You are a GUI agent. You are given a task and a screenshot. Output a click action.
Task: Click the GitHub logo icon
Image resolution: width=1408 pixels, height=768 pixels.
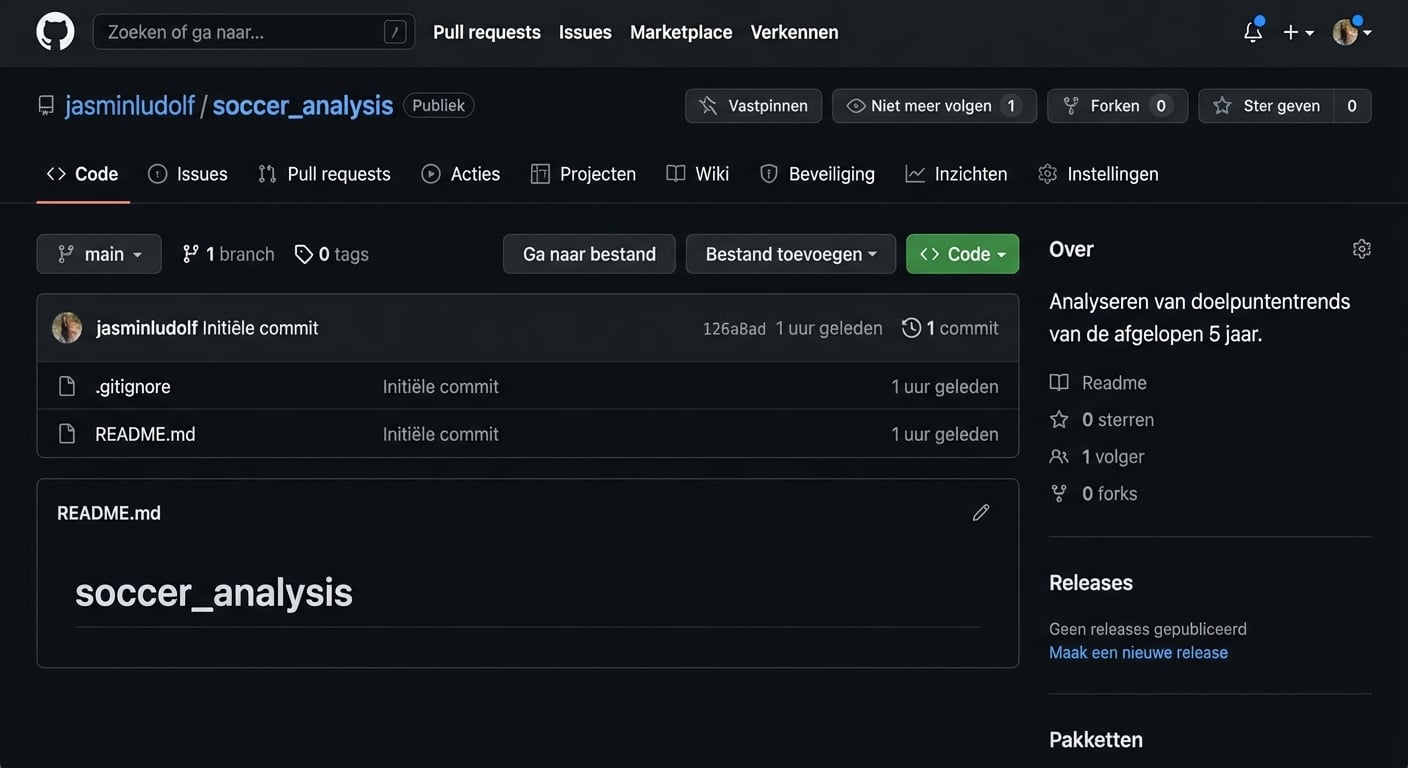[55, 32]
